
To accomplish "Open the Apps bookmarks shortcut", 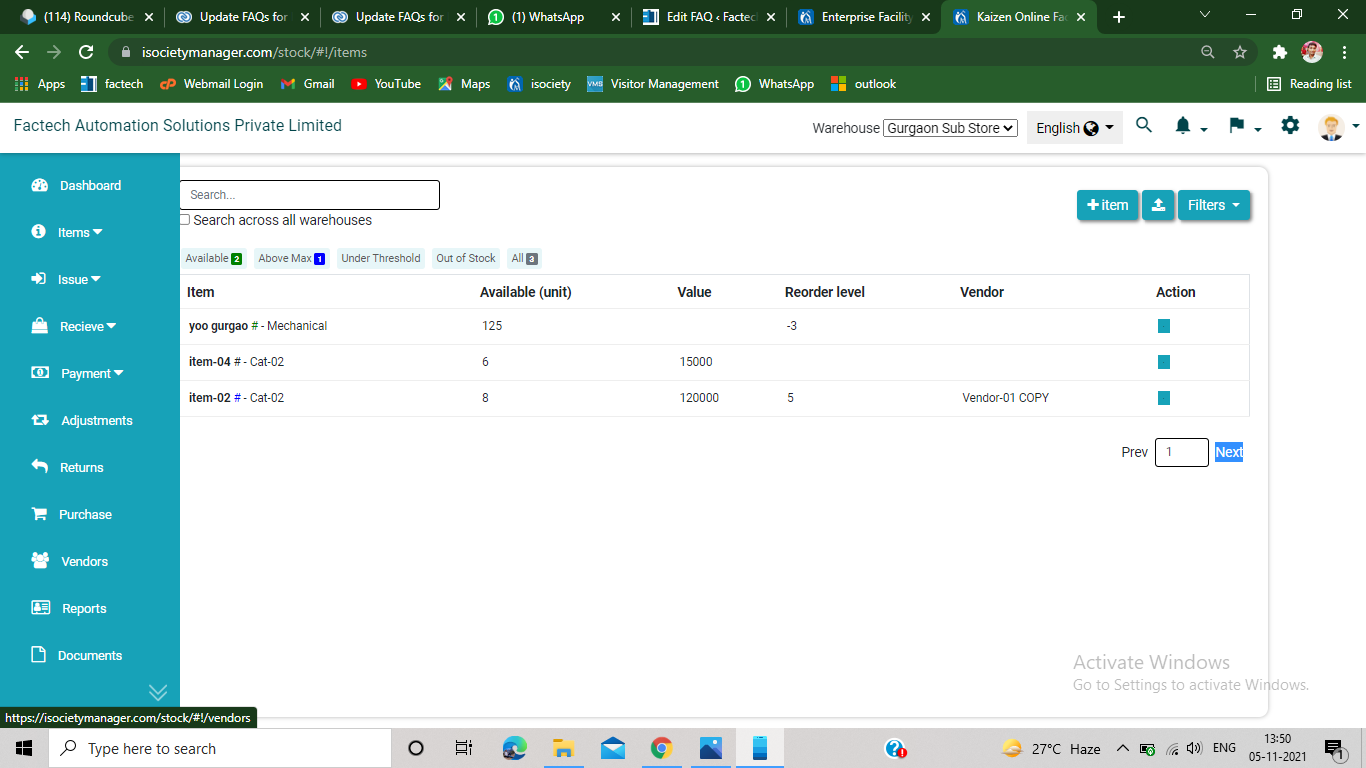I will pyautogui.click(x=40, y=84).
